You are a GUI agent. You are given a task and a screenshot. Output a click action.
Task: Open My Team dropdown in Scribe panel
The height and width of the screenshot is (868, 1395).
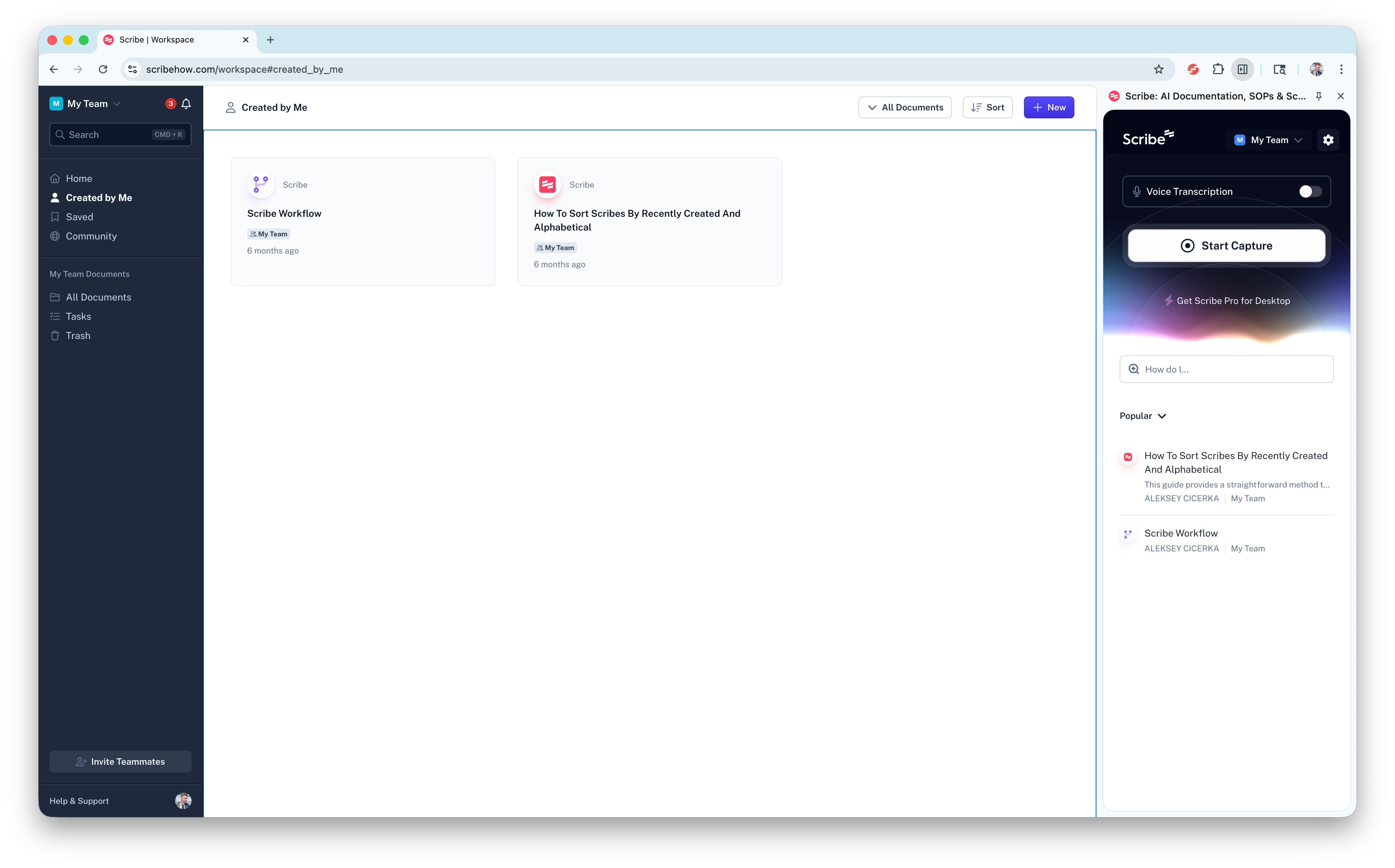pos(1268,140)
